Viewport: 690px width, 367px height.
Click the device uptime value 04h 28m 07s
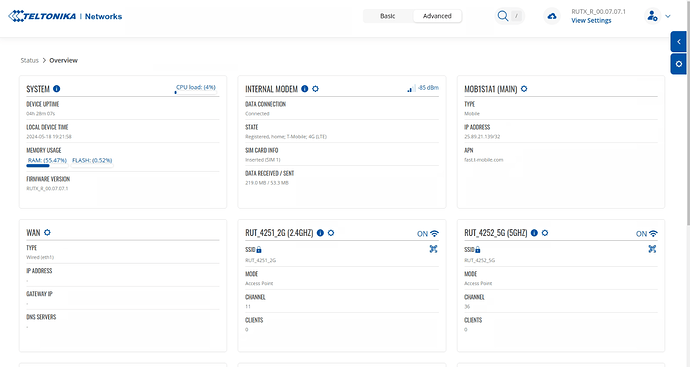[x=40, y=114]
